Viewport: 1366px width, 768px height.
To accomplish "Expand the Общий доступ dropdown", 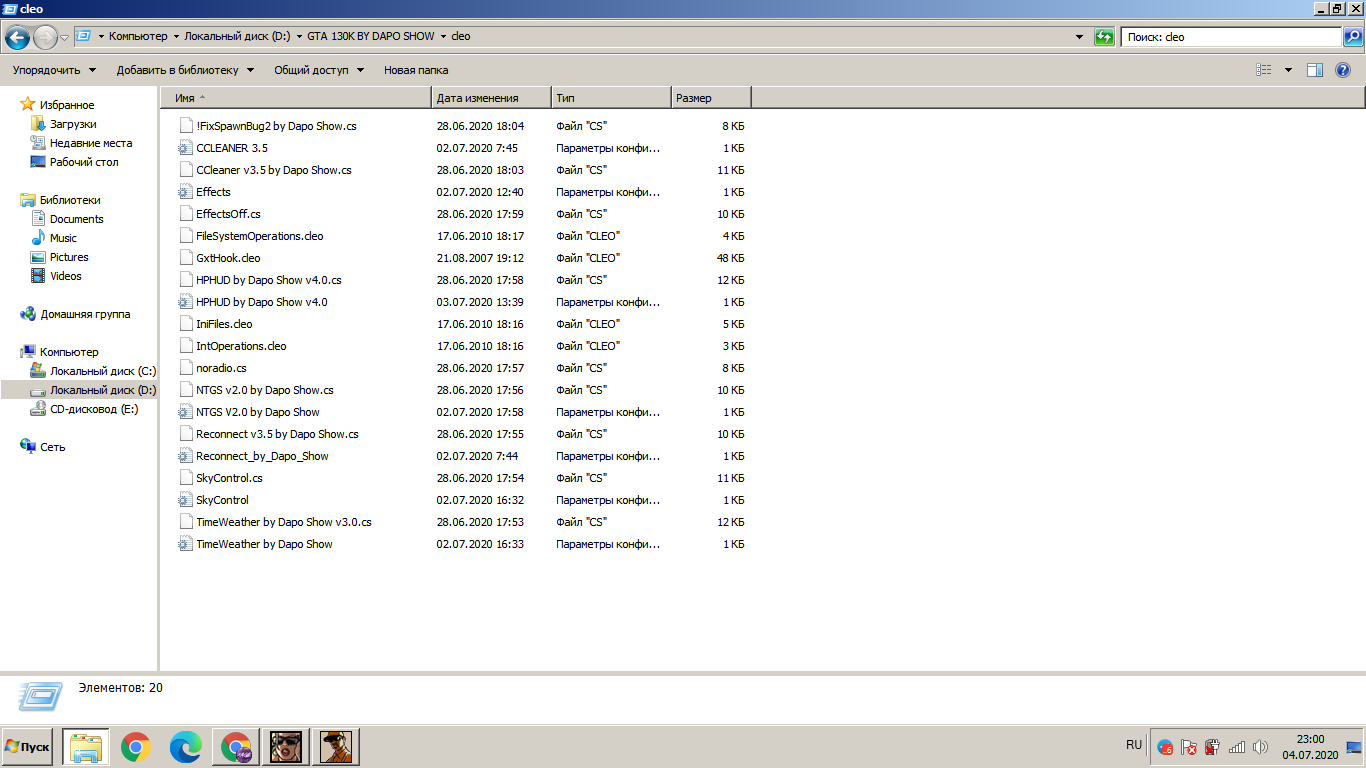I will pos(320,70).
